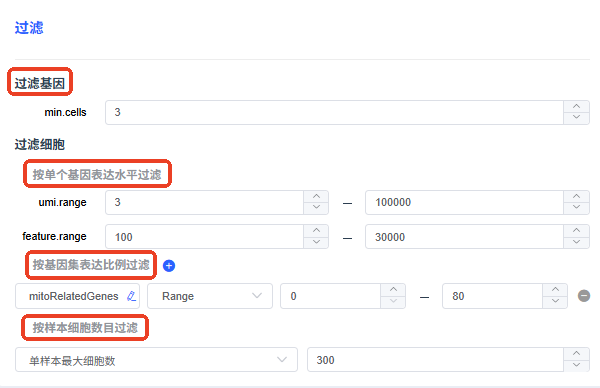
Task: Expand the 单样本最大细胞数 dropdown
Action: [x=156, y=359]
